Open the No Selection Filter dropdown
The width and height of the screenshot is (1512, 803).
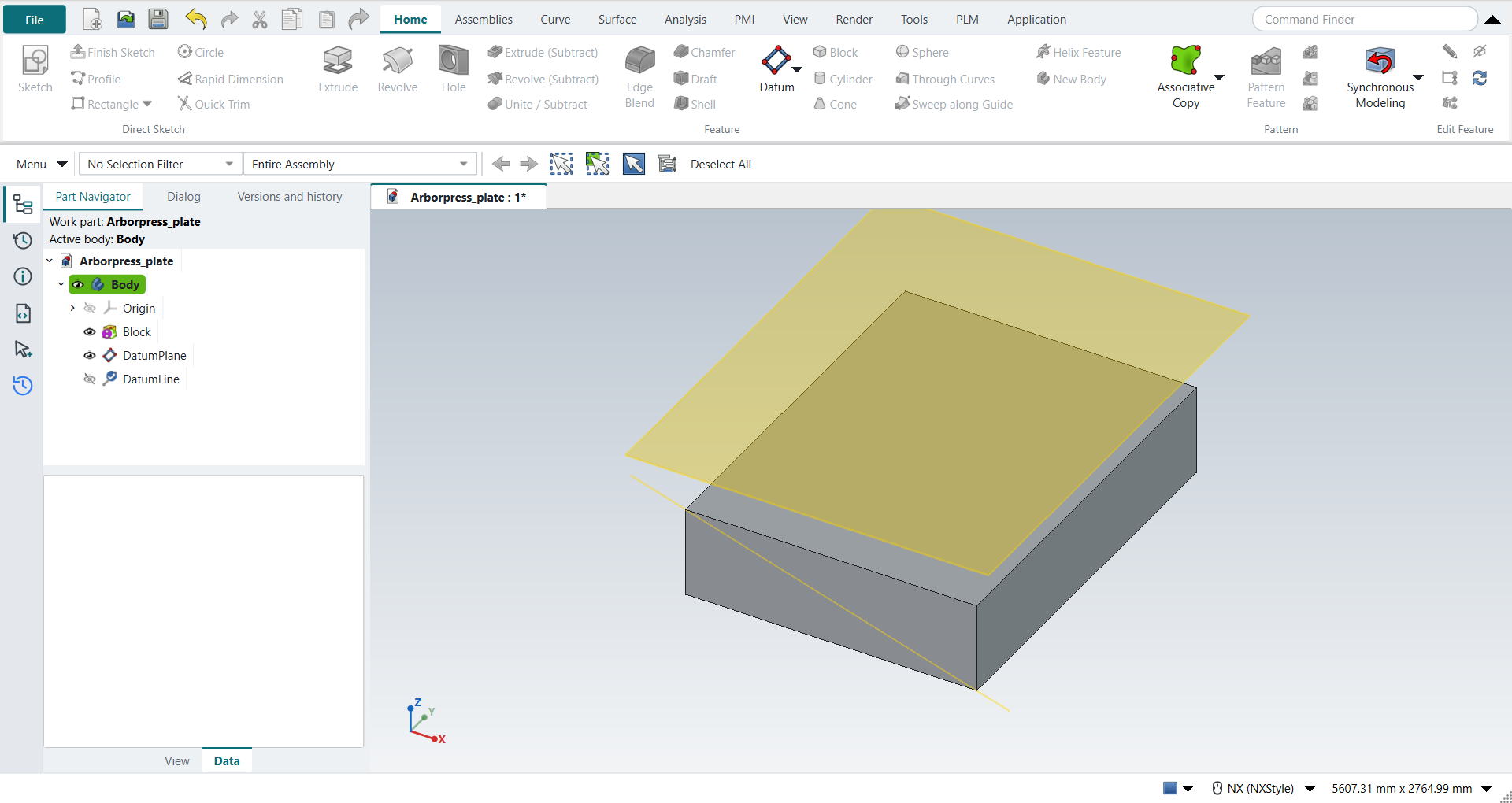161,164
